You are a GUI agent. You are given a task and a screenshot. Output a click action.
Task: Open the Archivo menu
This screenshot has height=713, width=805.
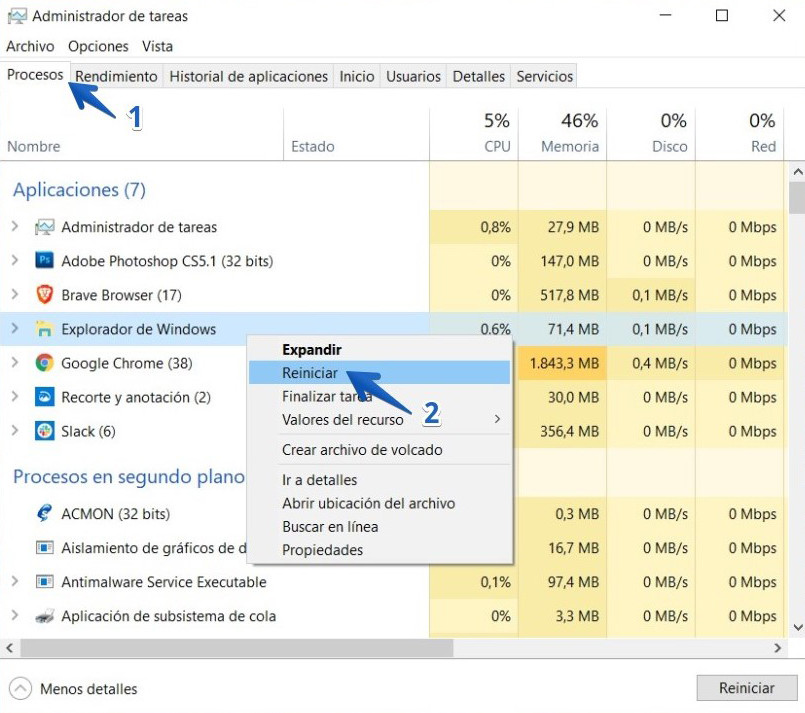tap(30, 46)
